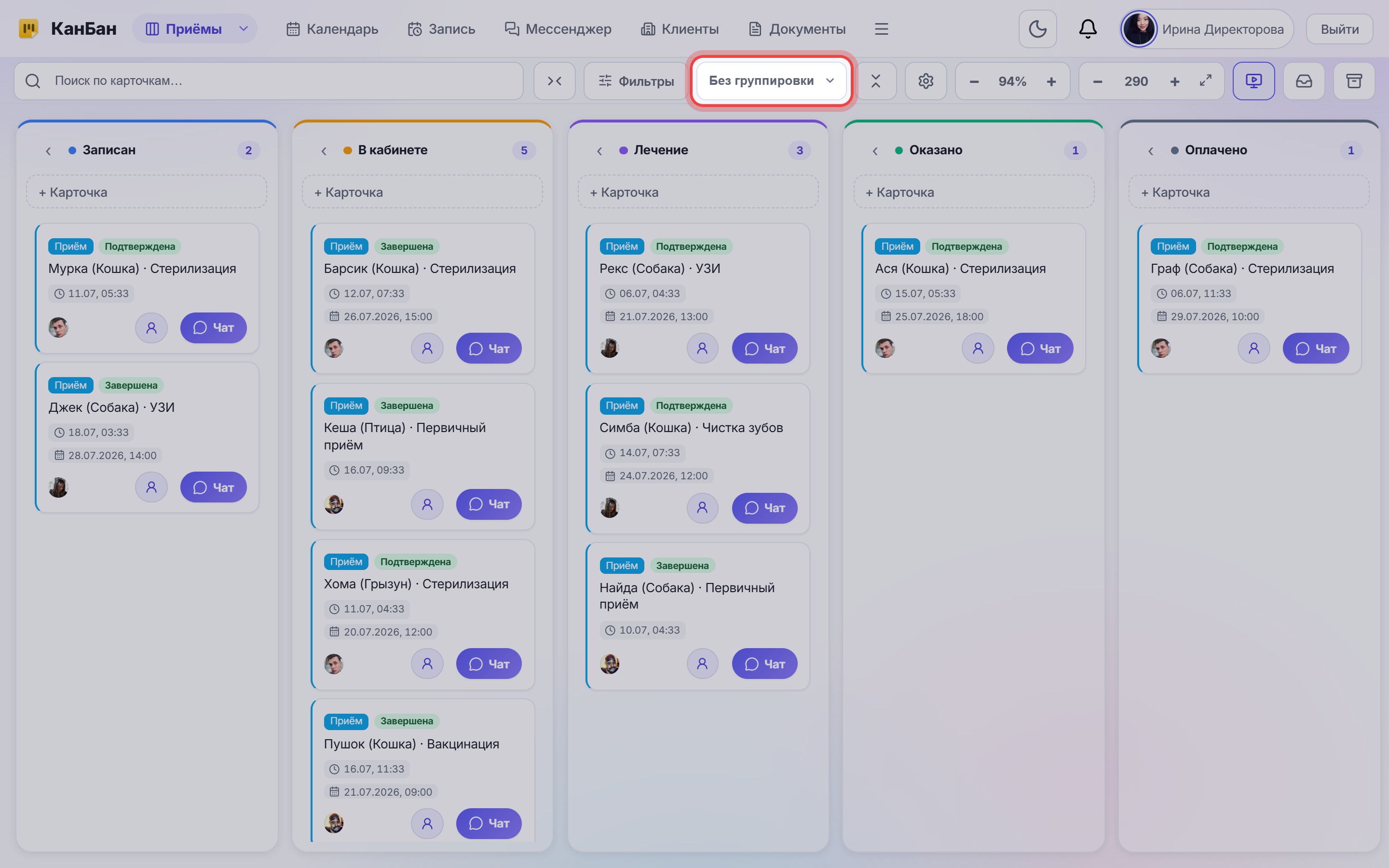1389x868 pixels.
Task: Add card in Оплачено column
Action: click(x=1249, y=192)
